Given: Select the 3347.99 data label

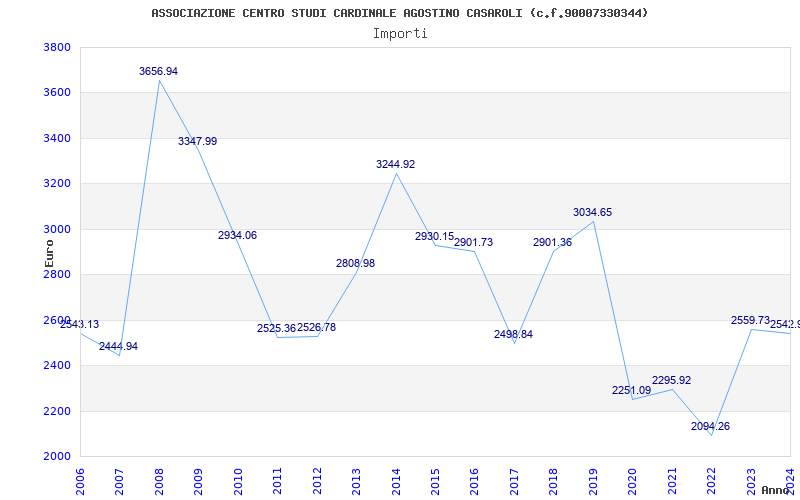Looking at the screenshot, I should tap(197, 141).
